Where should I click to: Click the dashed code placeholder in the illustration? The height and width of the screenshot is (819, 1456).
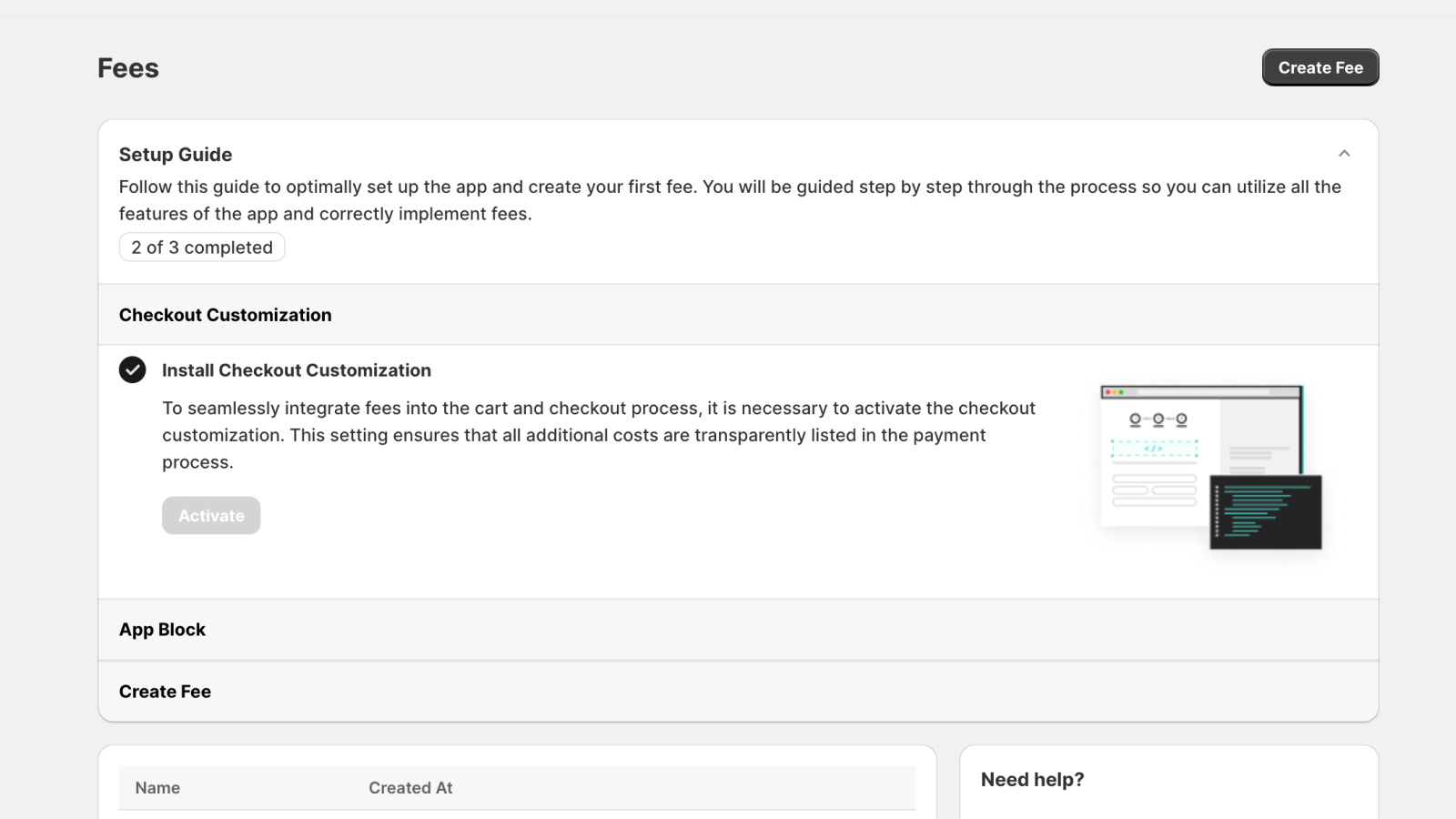1154,447
